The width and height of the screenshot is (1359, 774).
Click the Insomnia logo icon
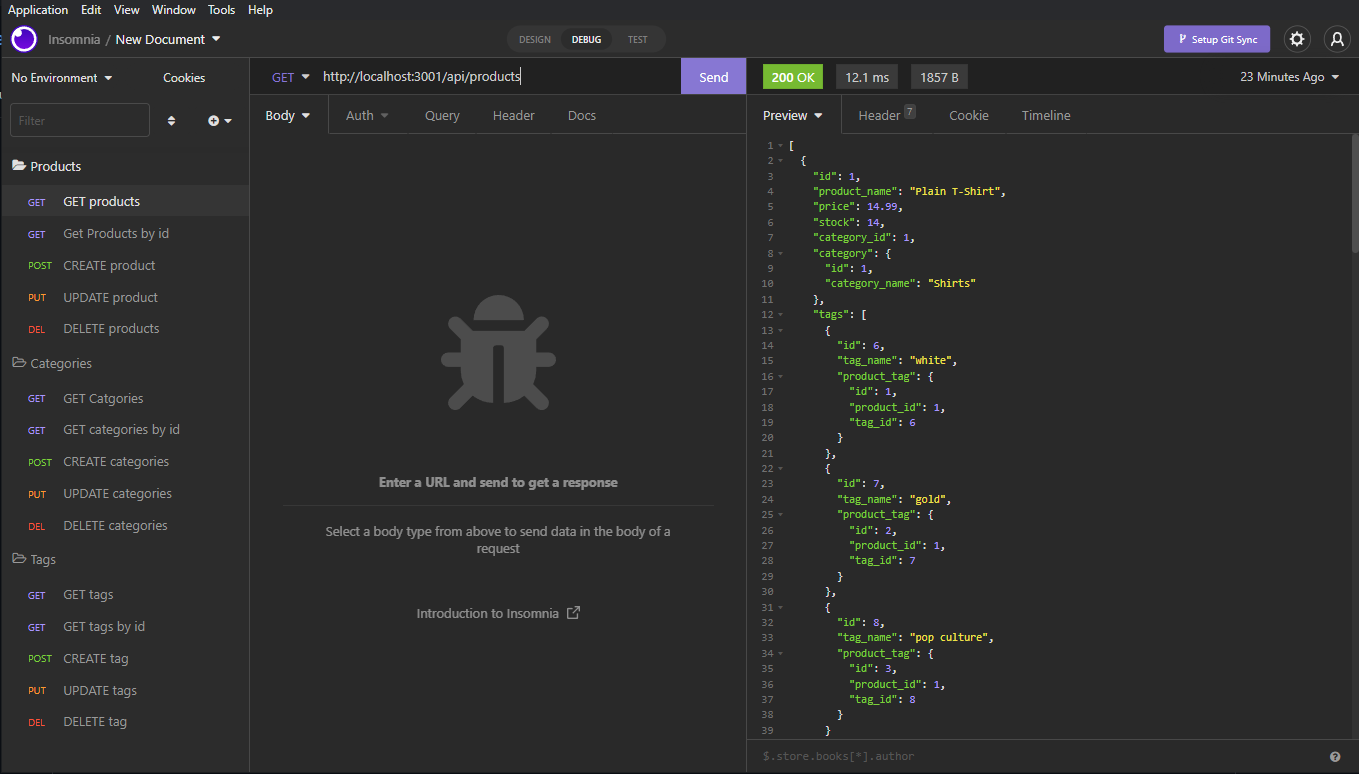click(x=23, y=38)
